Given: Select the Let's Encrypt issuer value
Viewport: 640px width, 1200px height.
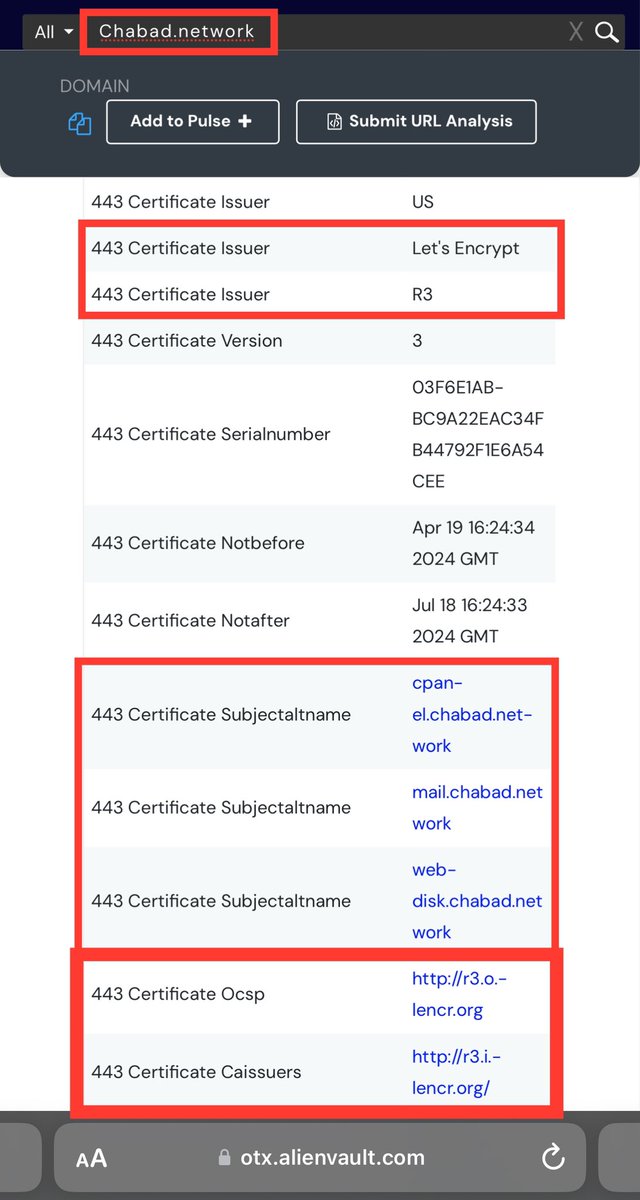Looking at the screenshot, I should (465, 248).
